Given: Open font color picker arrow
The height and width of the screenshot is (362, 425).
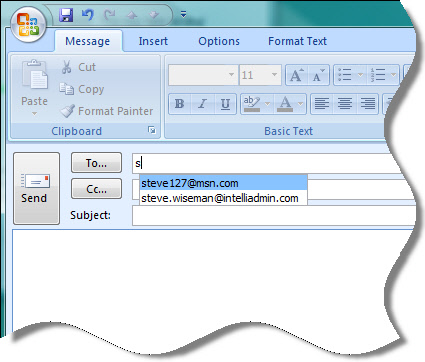Looking at the screenshot, I should coord(301,104).
